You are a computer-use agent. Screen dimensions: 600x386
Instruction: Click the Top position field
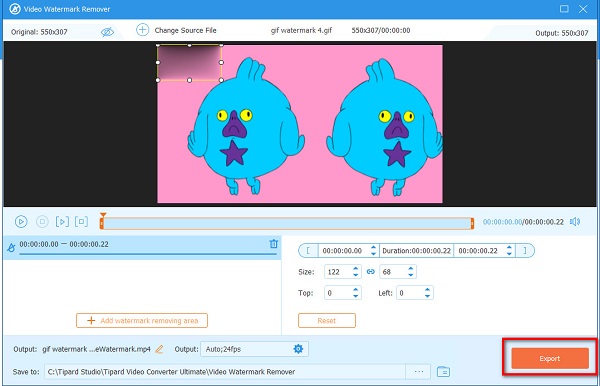(338, 293)
